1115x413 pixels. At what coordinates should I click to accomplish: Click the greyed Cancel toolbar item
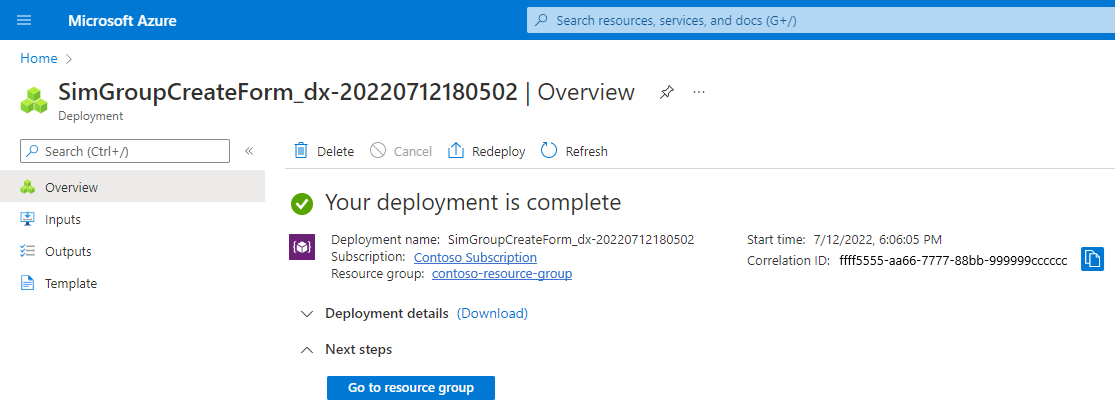point(401,151)
